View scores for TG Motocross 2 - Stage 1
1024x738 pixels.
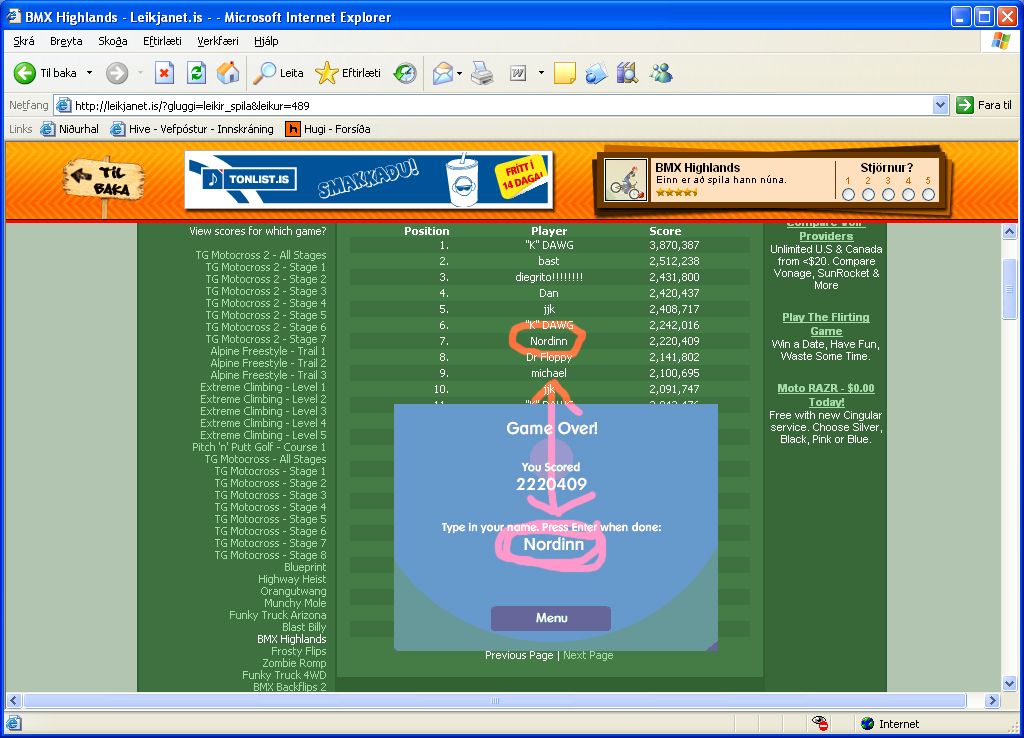point(266,267)
